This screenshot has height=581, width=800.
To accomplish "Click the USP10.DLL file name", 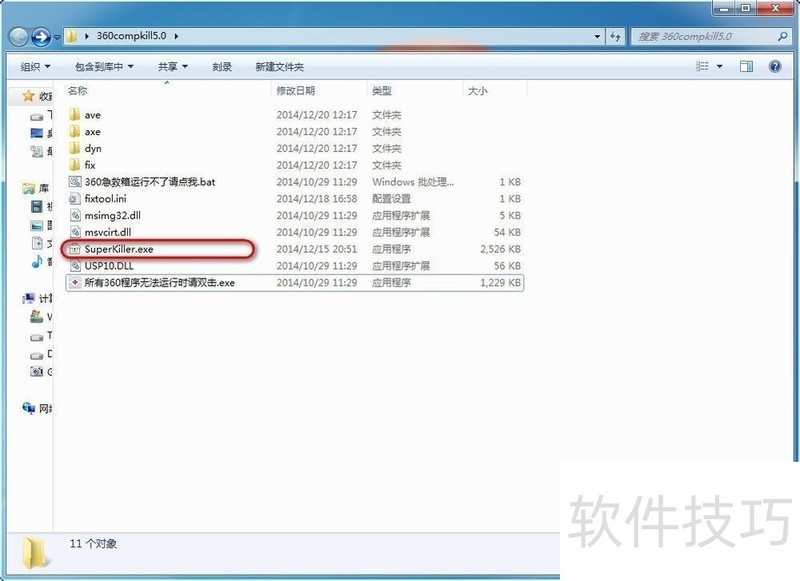I will pyautogui.click(x=109, y=266).
